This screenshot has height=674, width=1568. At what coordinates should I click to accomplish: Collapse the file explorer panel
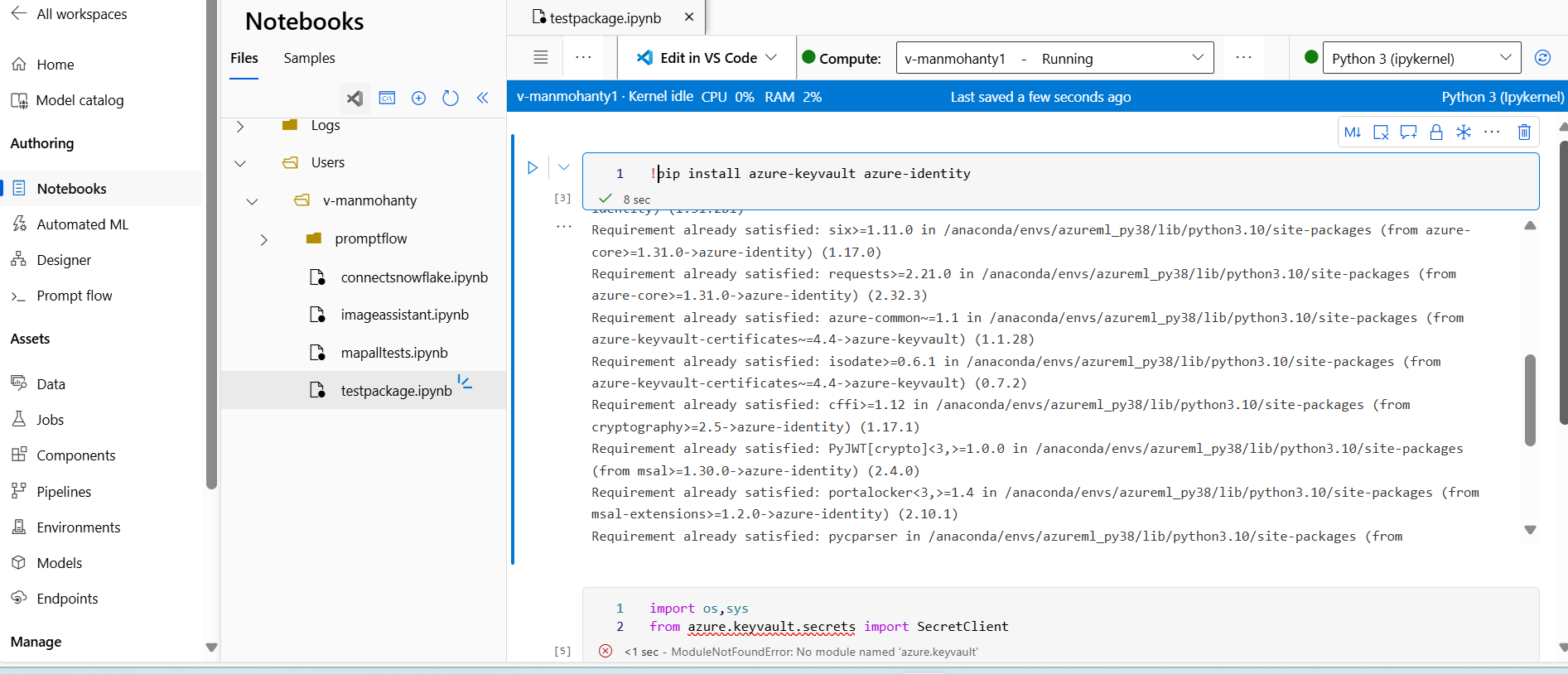coord(483,98)
